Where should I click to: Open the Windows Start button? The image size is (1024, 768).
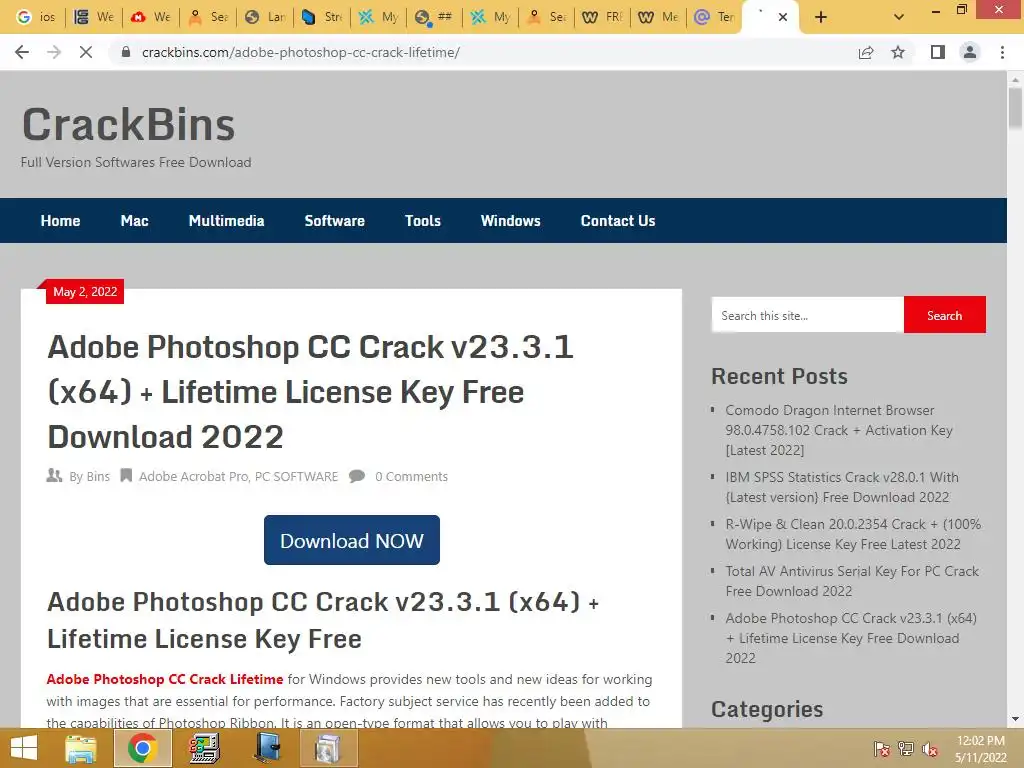(x=24, y=748)
